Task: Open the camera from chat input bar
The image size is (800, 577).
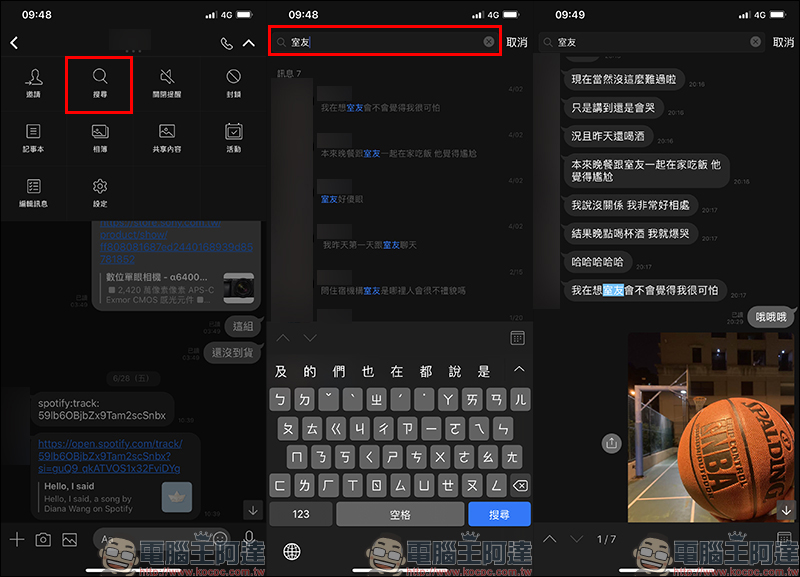Action: (43, 539)
